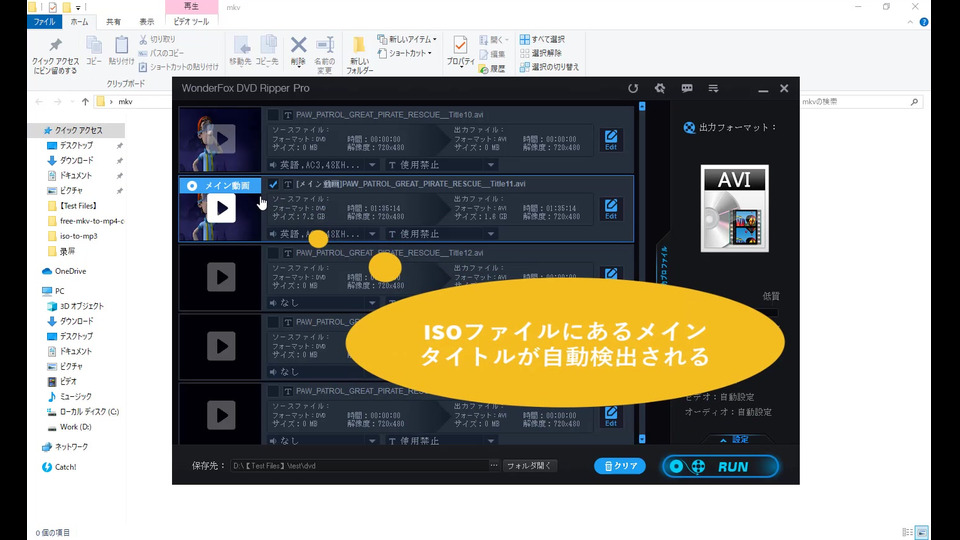Click フォルダ開く button
The height and width of the screenshot is (540, 960).
click(529, 466)
